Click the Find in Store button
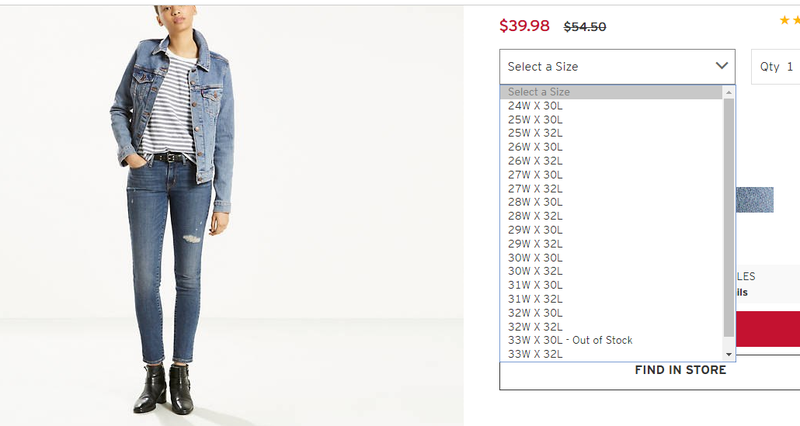 [680, 370]
